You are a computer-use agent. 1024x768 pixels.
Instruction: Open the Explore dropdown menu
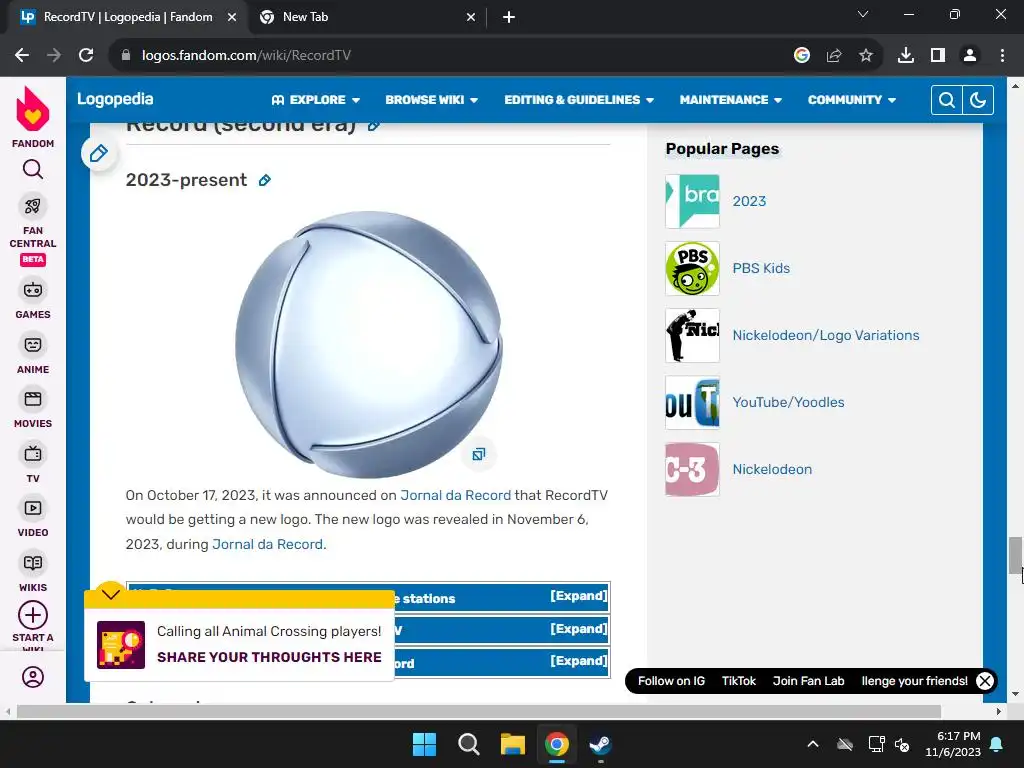[x=315, y=100]
